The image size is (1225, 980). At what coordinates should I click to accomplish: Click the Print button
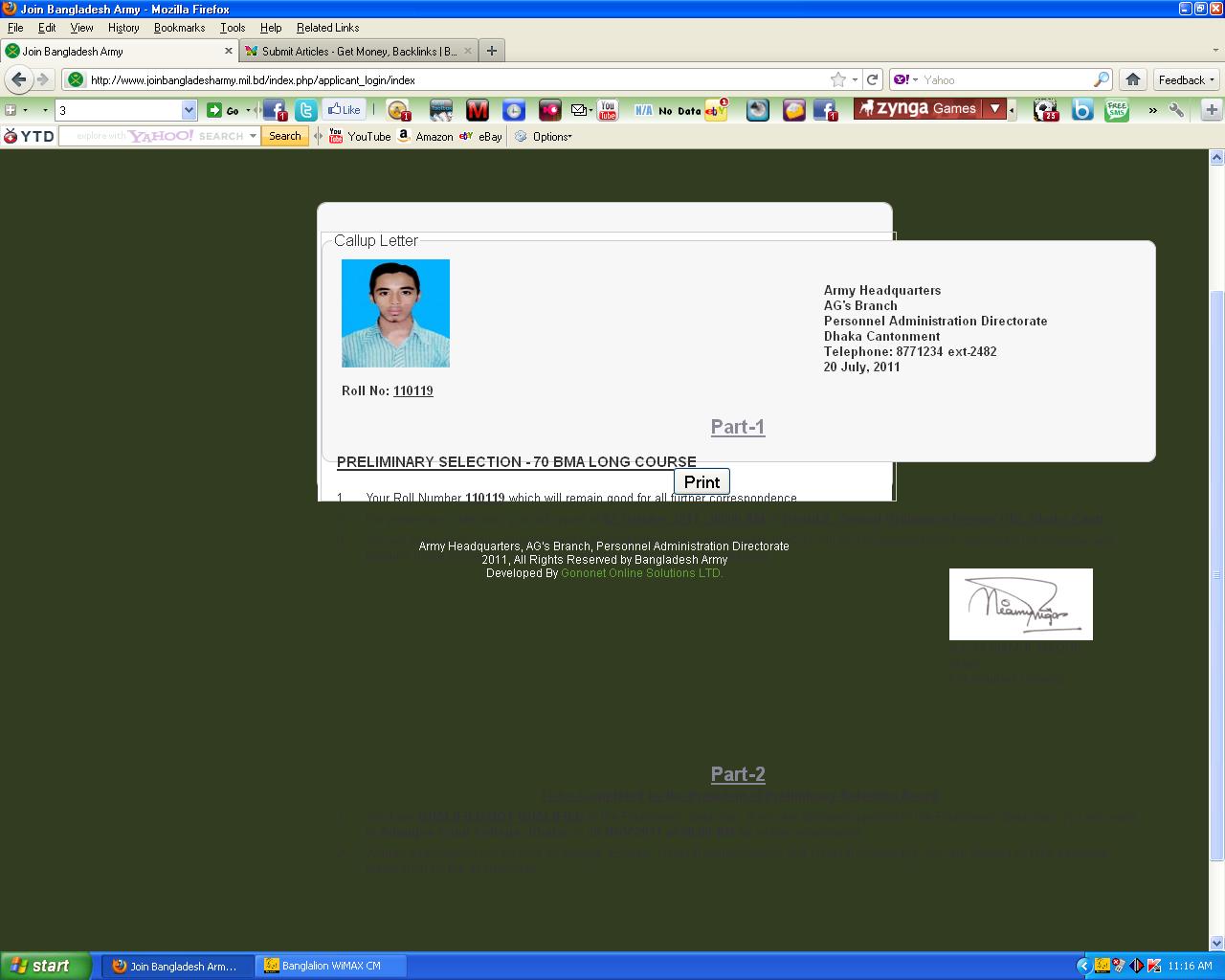coord(702,482)
